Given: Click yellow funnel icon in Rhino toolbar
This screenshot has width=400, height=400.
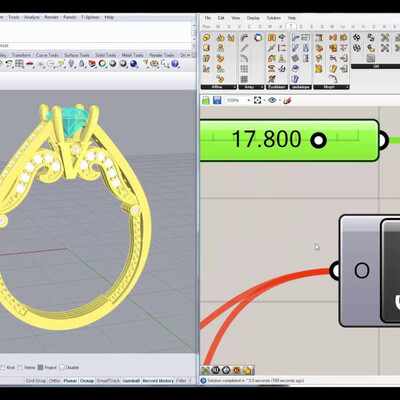Looking at the screenshot, I should (x=146, y=63).
